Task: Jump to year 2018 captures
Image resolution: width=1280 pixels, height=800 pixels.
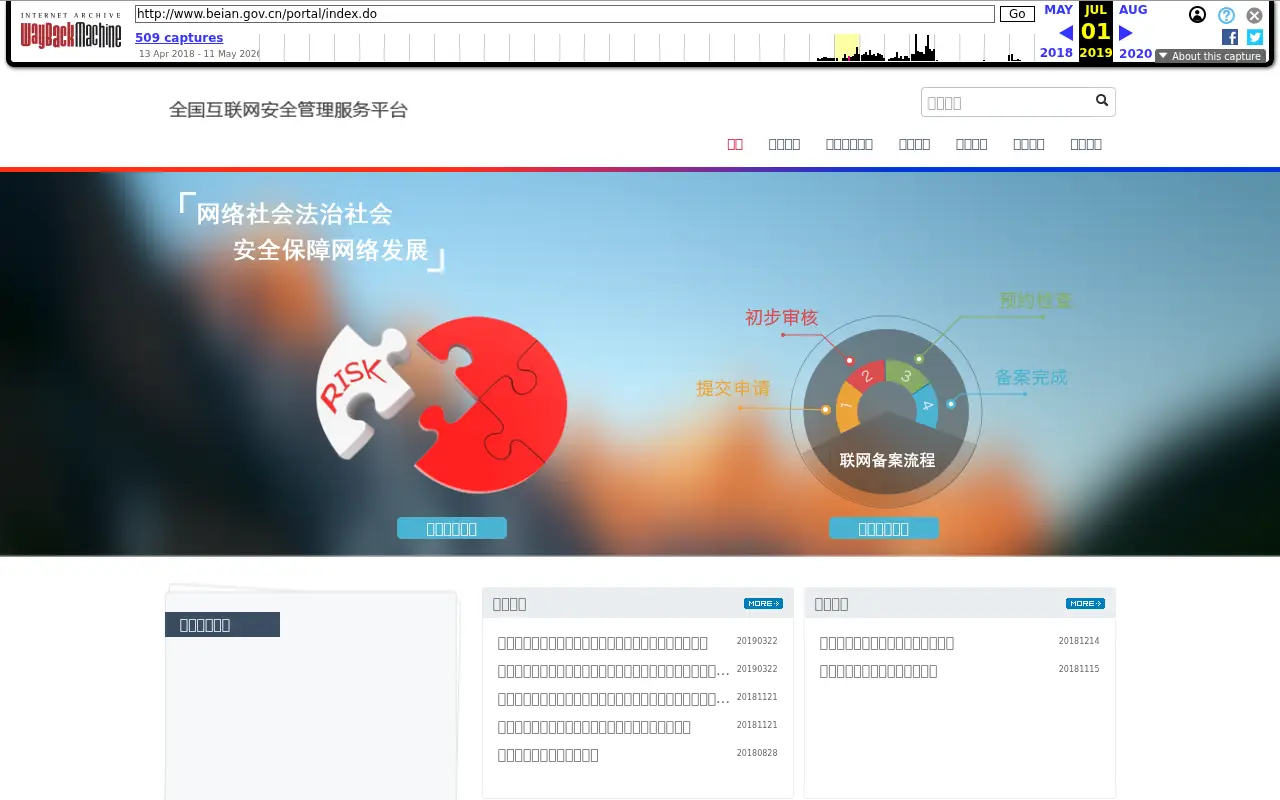Action: tap(1056, 53)
